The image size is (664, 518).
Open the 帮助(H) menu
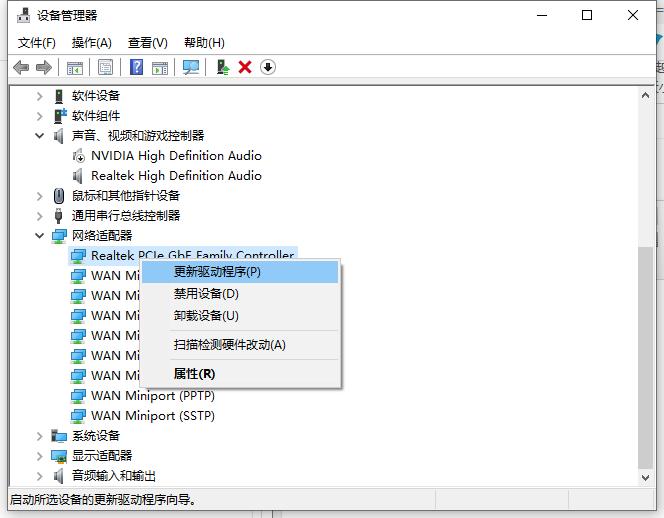204,43
